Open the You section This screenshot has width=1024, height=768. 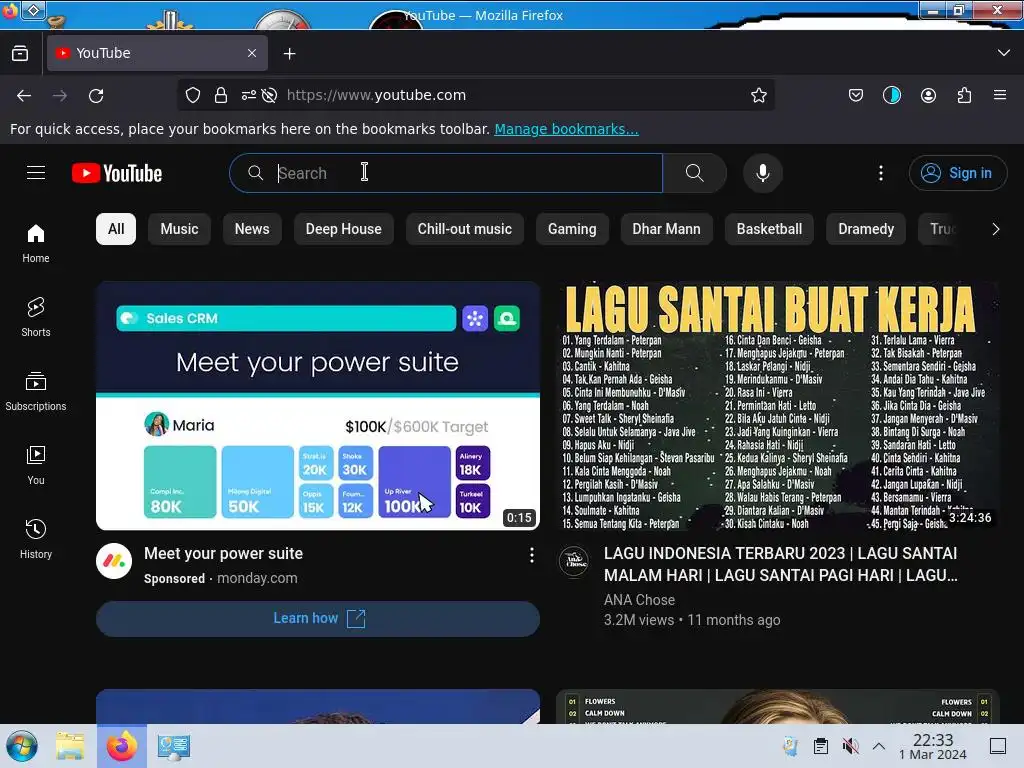click(36, 465)
